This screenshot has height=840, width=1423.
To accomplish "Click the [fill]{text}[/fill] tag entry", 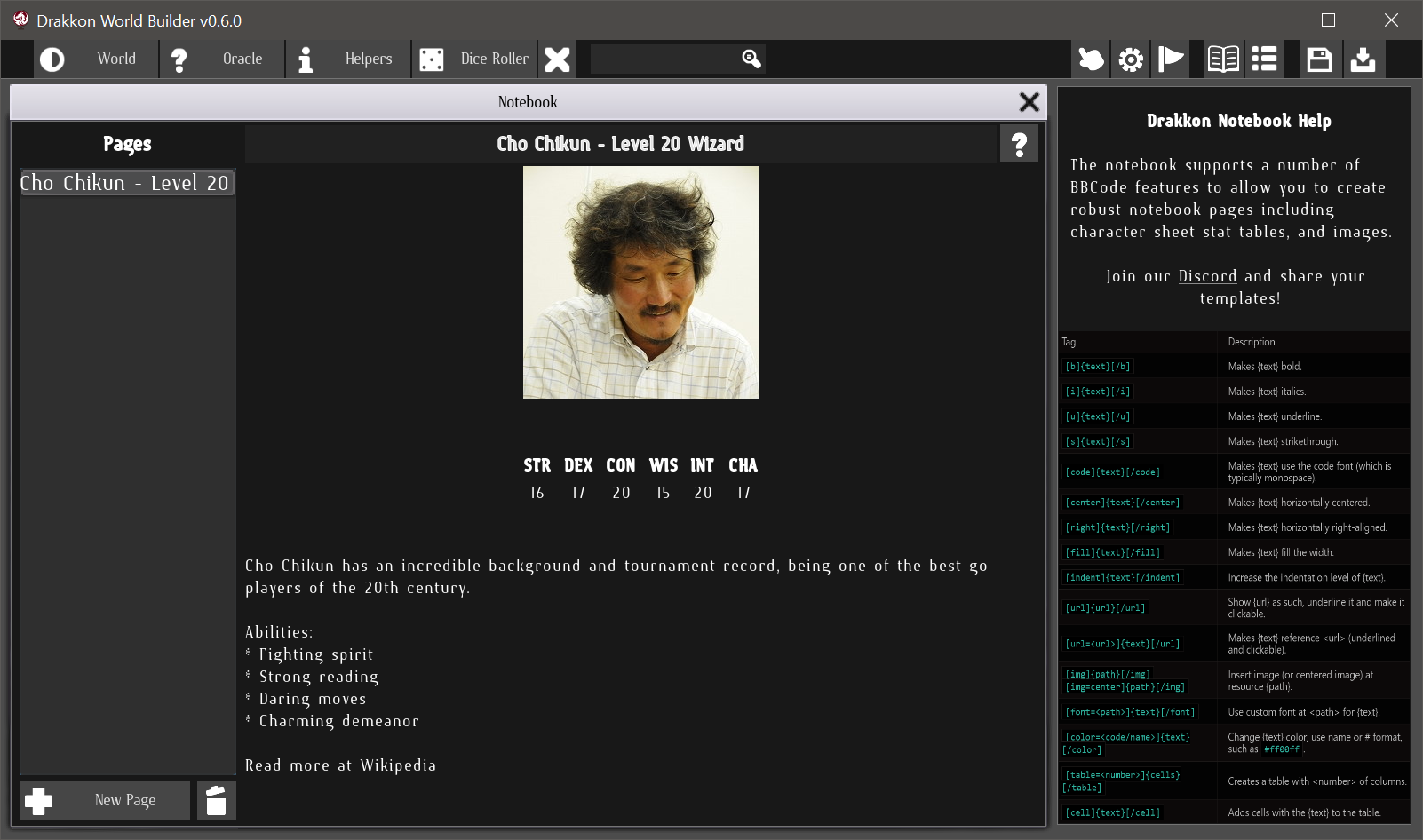I will pos(1112,552).
